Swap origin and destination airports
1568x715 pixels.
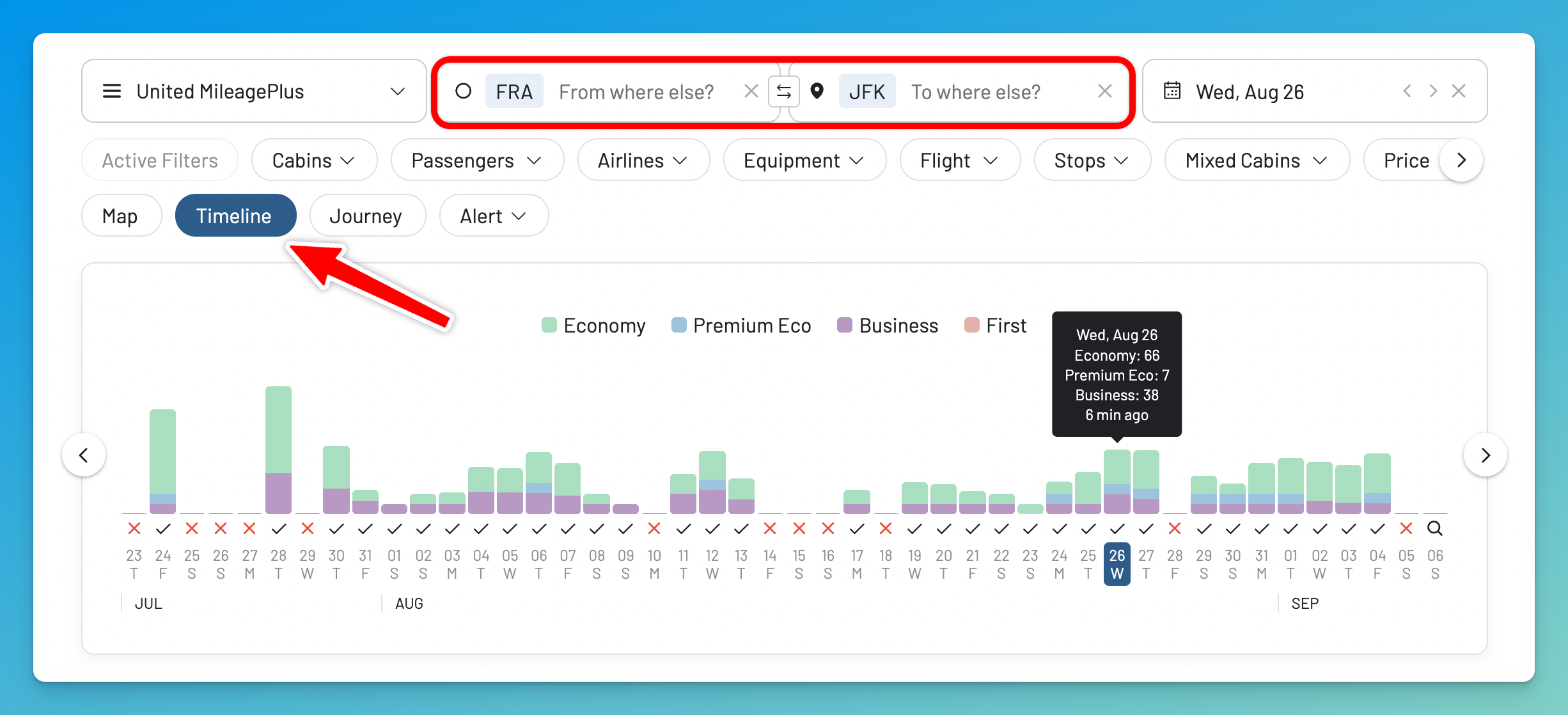pyautogui.click(x=784, y=91)
